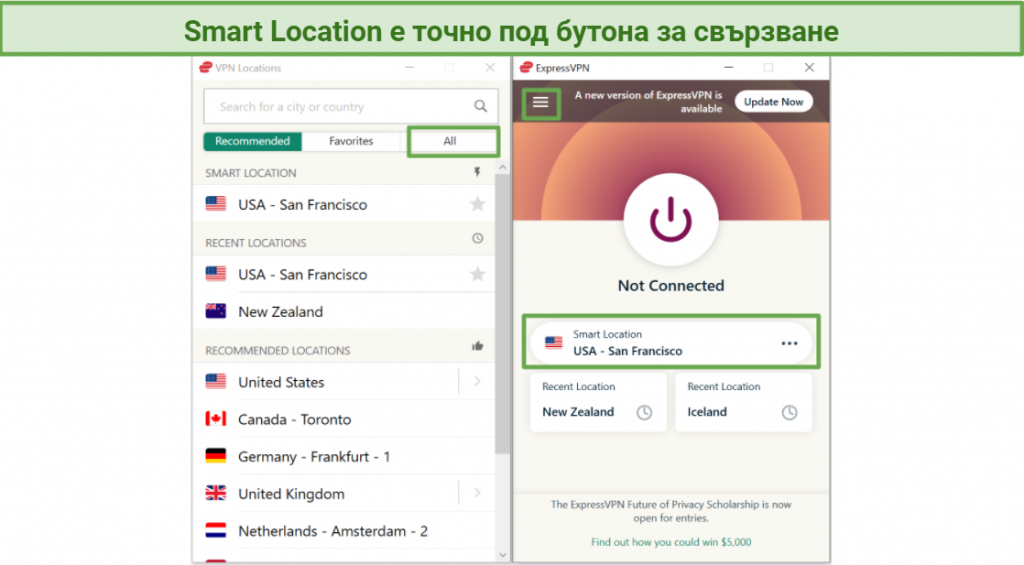1024x565 pixels.
Task: Click the clock icon on New Zealand recent card
Action: coord(644,412)
